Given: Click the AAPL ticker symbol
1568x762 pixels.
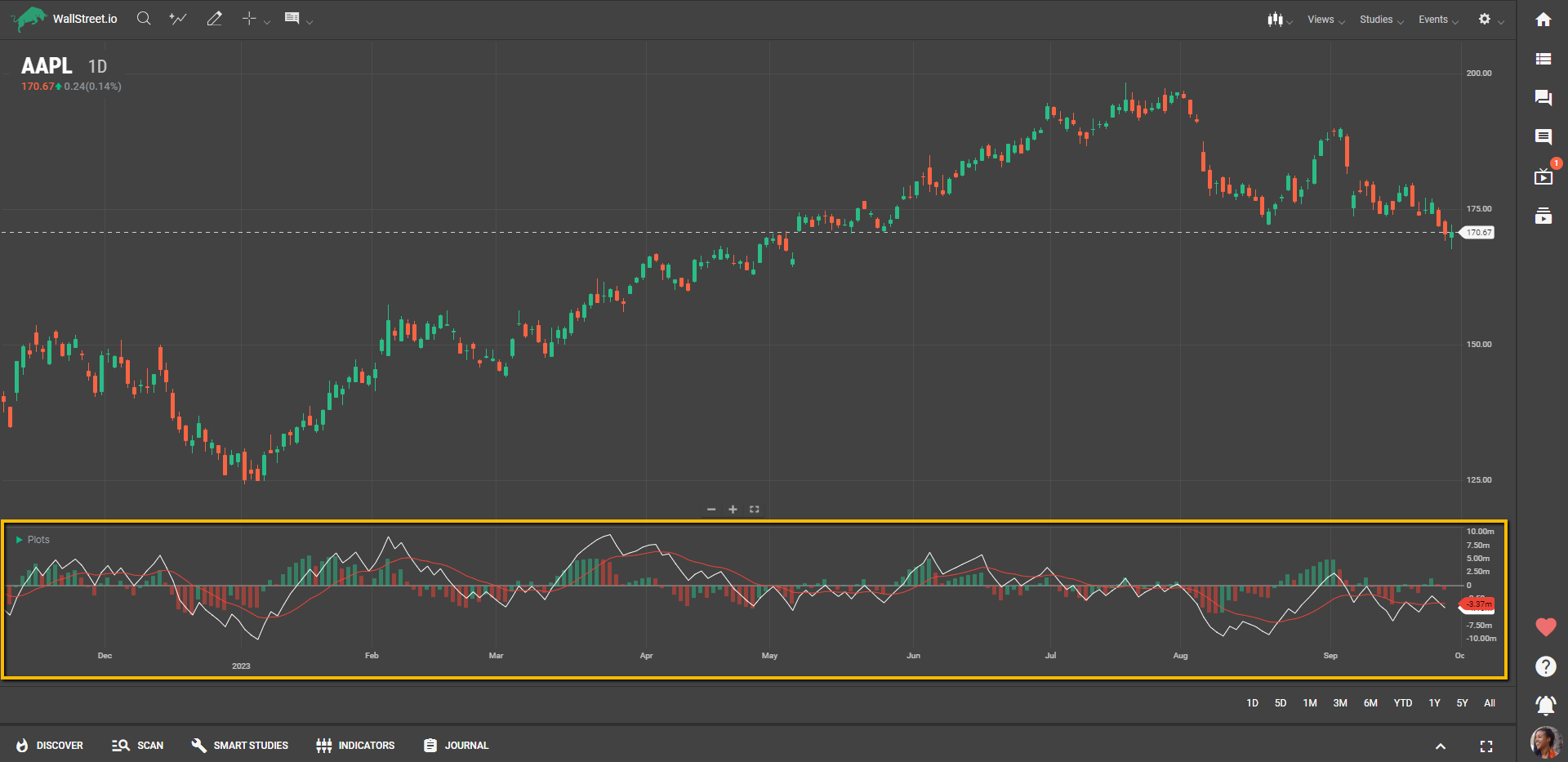Looking at the screenshot, I should click(47, 66).
